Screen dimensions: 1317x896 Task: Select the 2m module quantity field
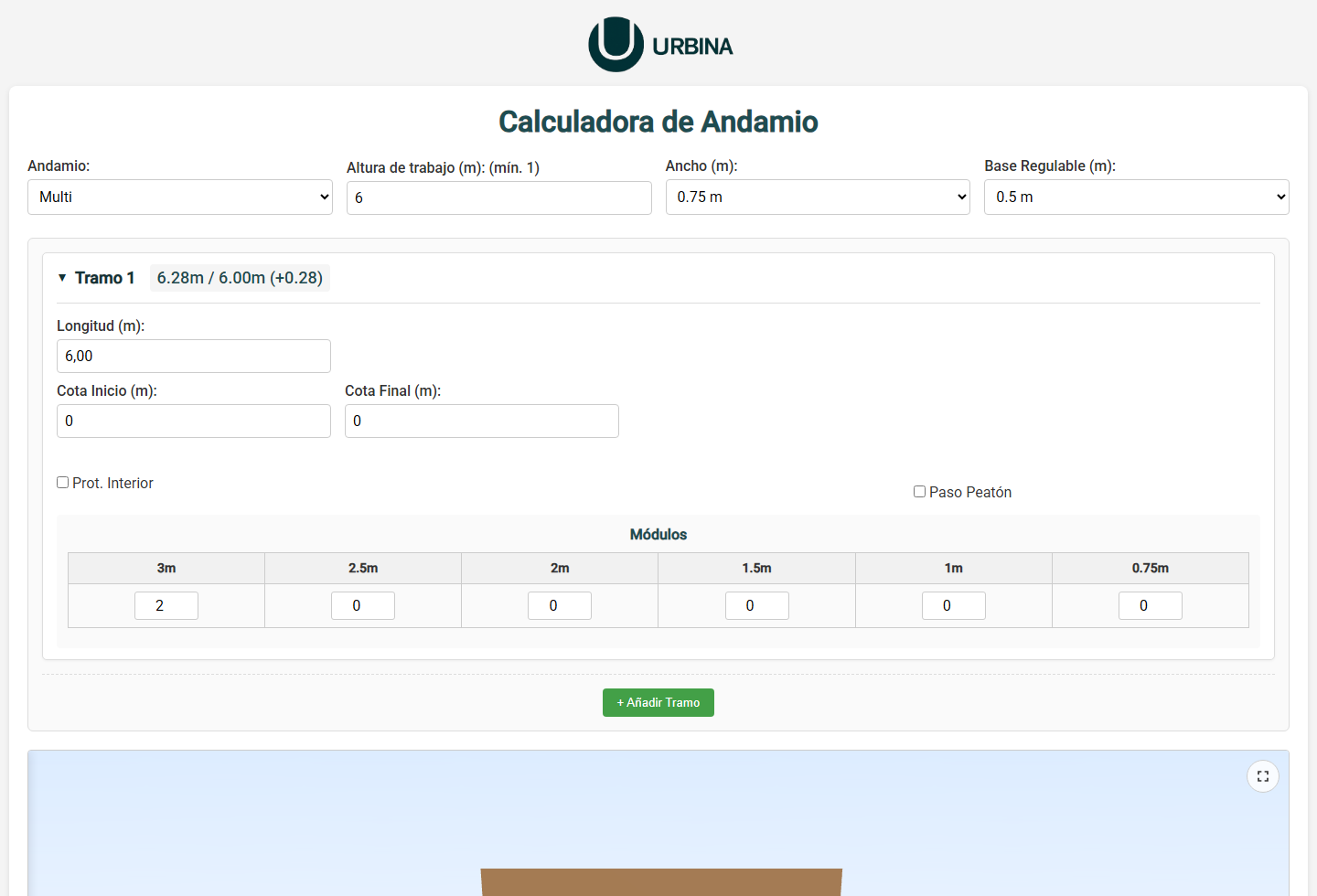pos(560,606)
